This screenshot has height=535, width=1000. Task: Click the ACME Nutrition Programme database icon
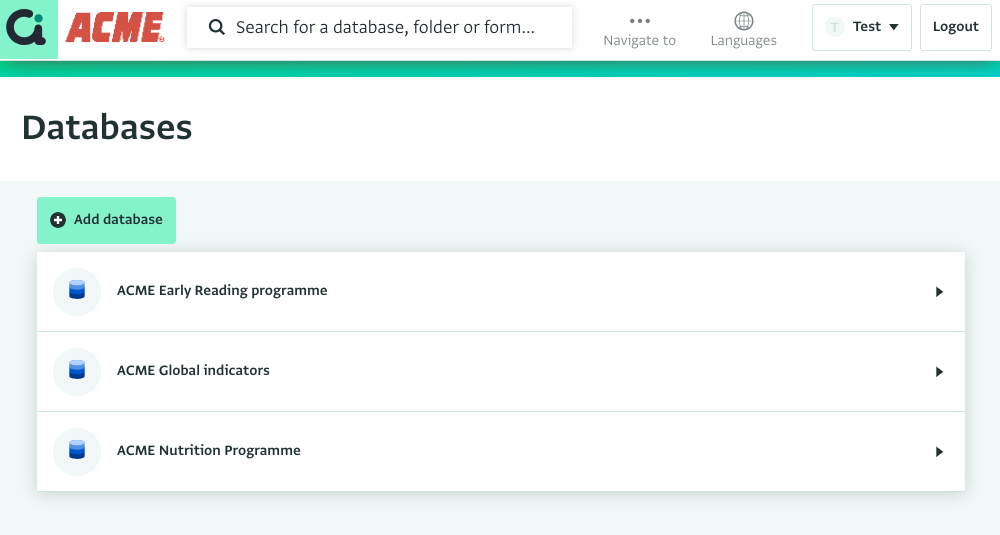77,451
